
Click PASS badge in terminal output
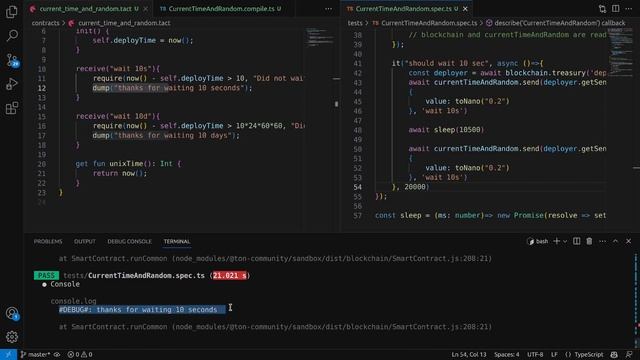click(46, 276)
